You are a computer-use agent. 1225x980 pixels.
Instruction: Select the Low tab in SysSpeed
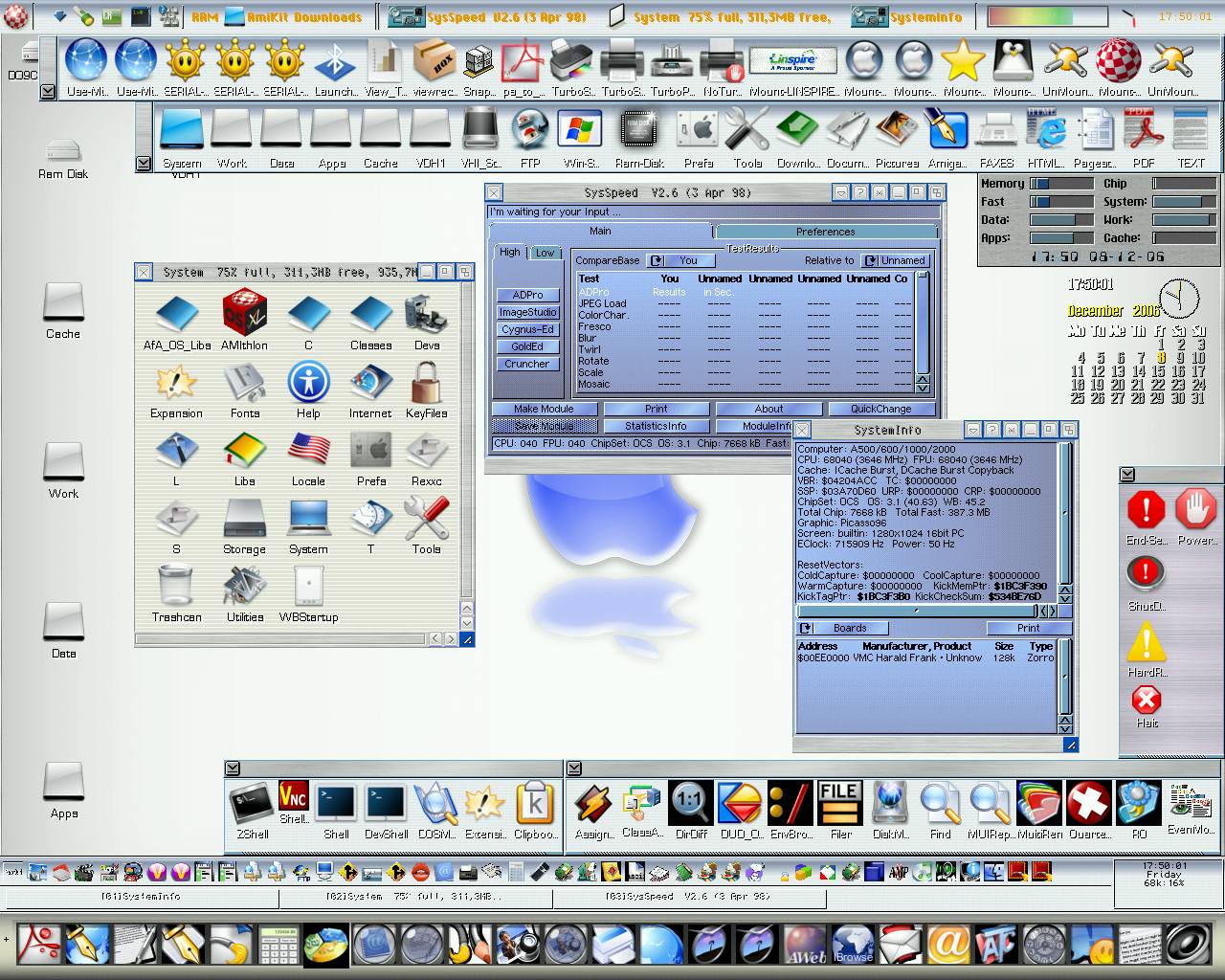pos(545,253)
